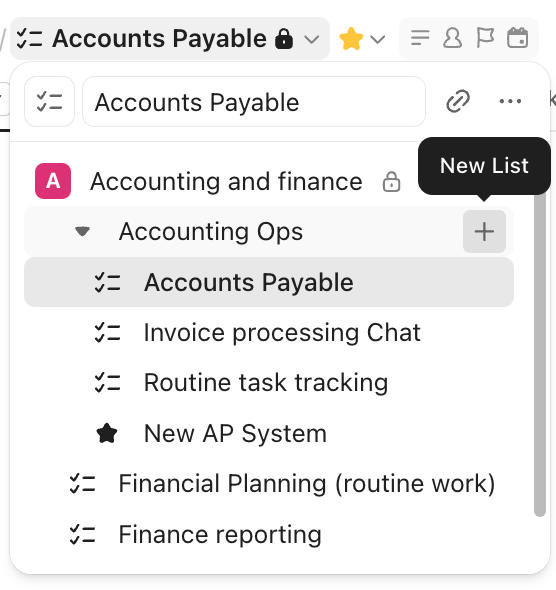Toggle the yellow favorite star
The width and height of the screenshot is (556, 590).
click(x=351, y=38)
